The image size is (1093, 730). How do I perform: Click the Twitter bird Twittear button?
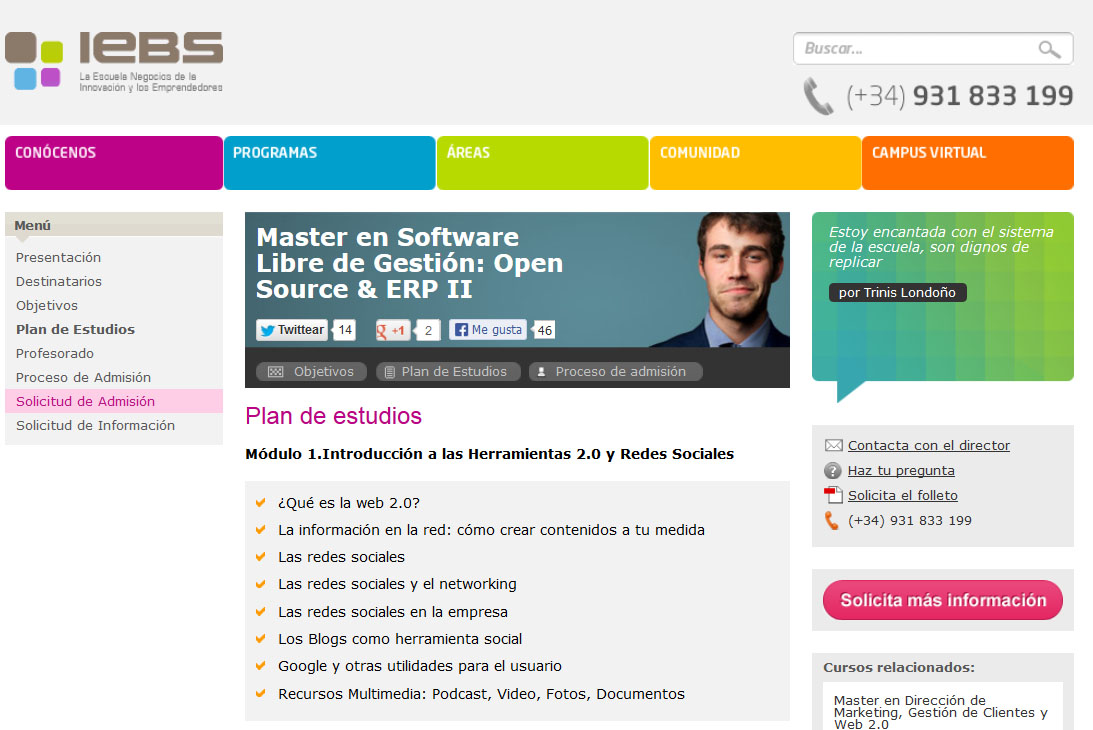[x=291, y=330]
